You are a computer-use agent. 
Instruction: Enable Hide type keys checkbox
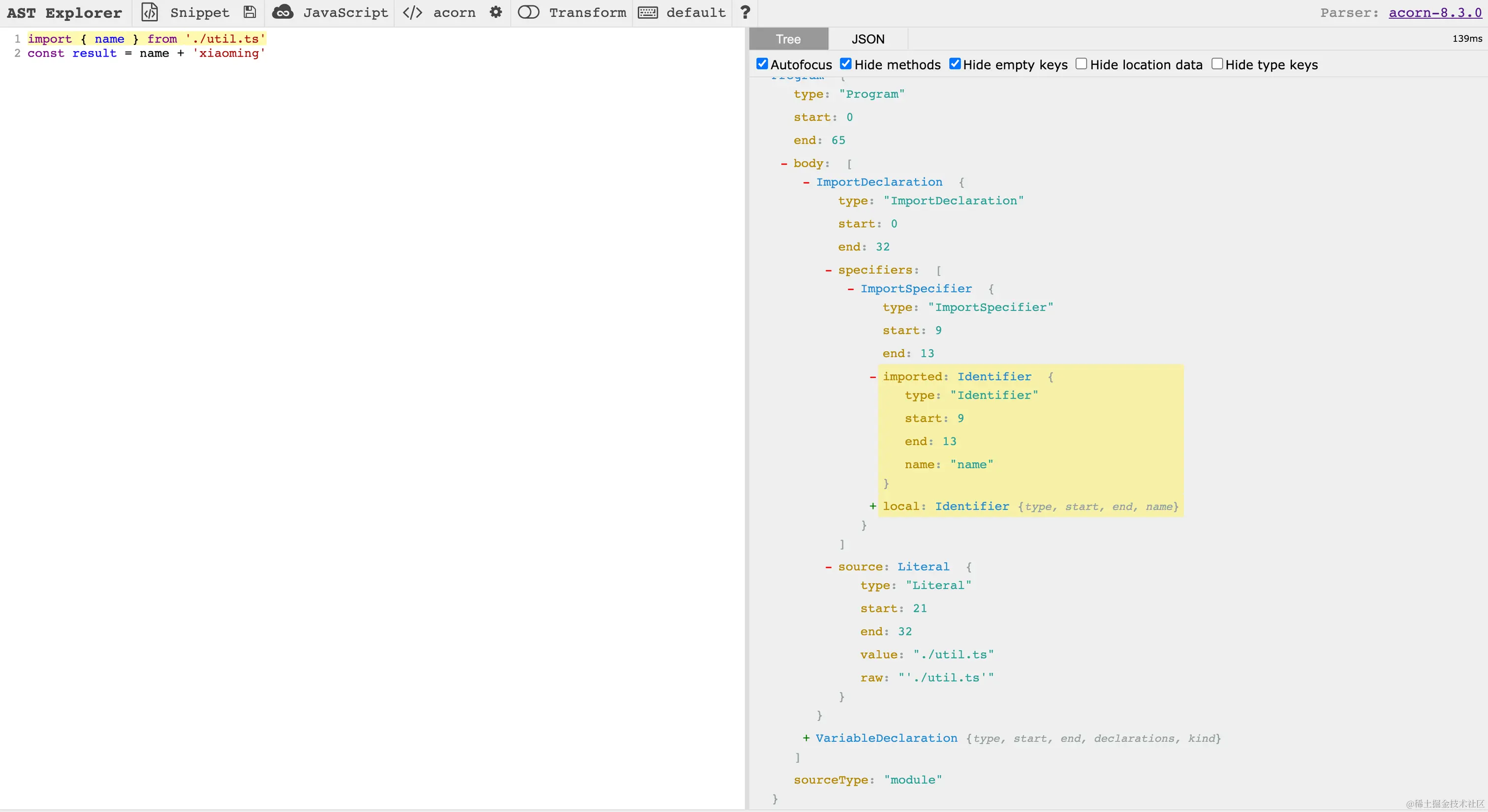click(x=1216, y=64)
